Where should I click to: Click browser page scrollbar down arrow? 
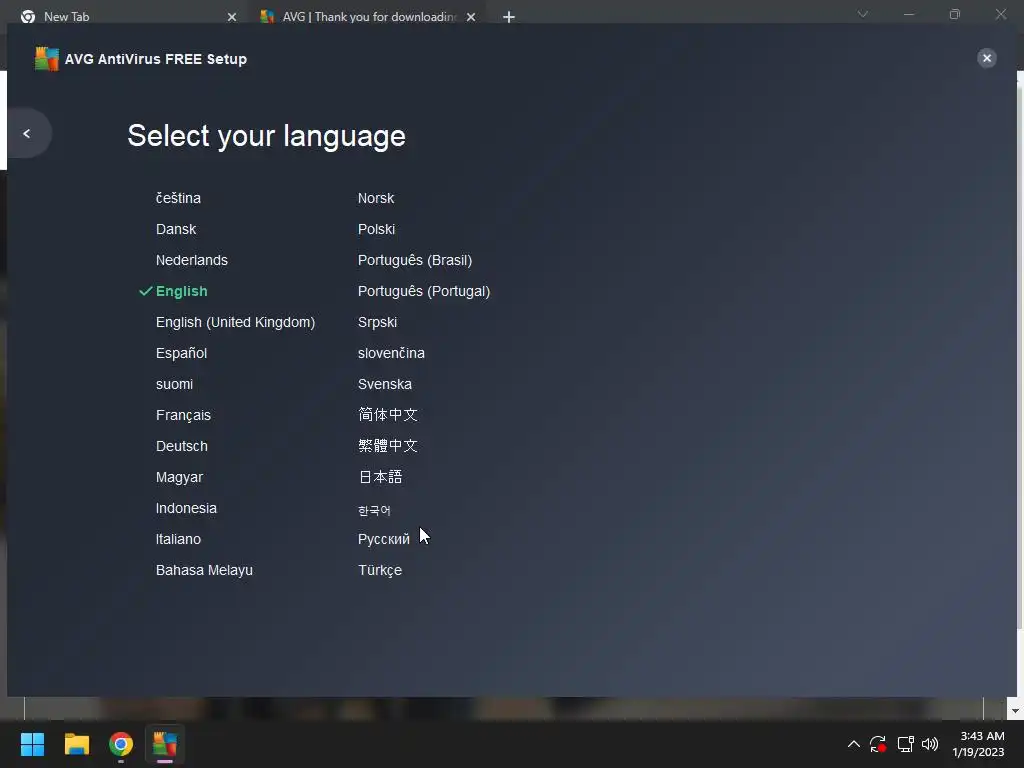pos(1015,711)
